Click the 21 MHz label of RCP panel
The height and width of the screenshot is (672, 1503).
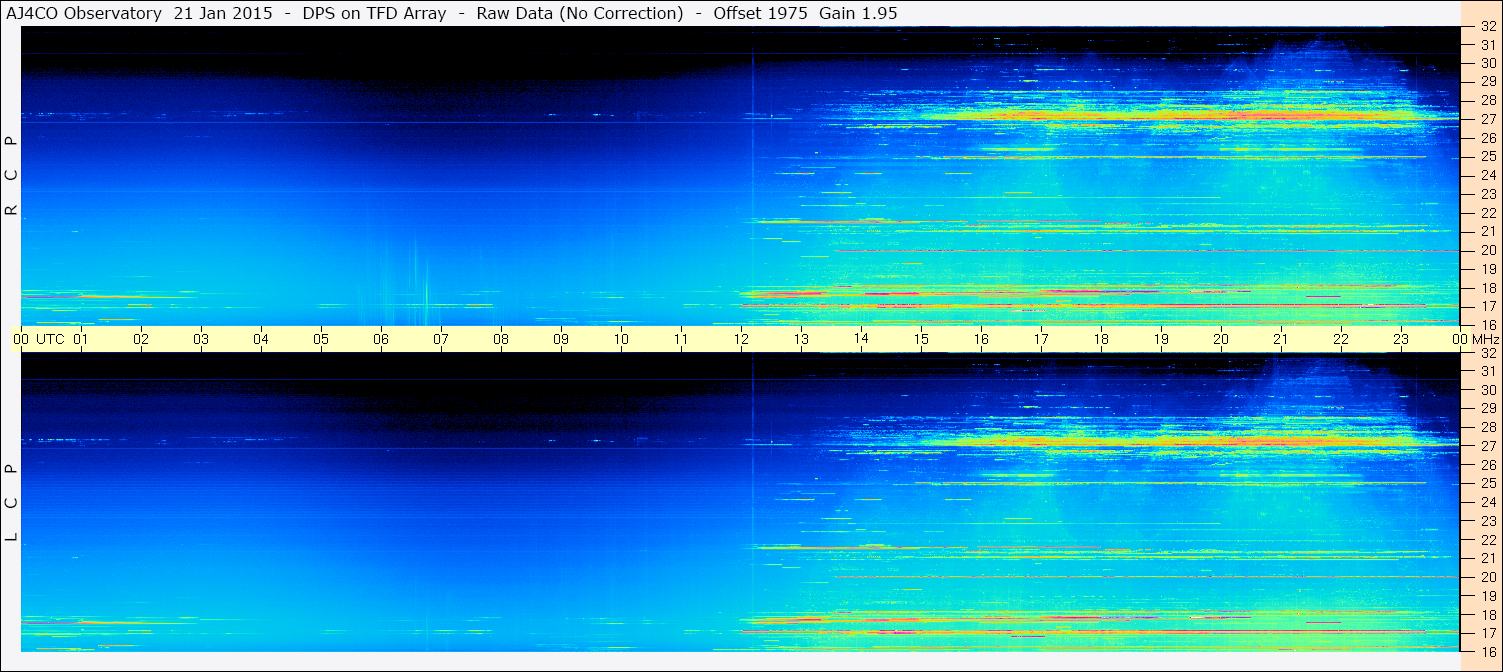[x=1488, y=231]
